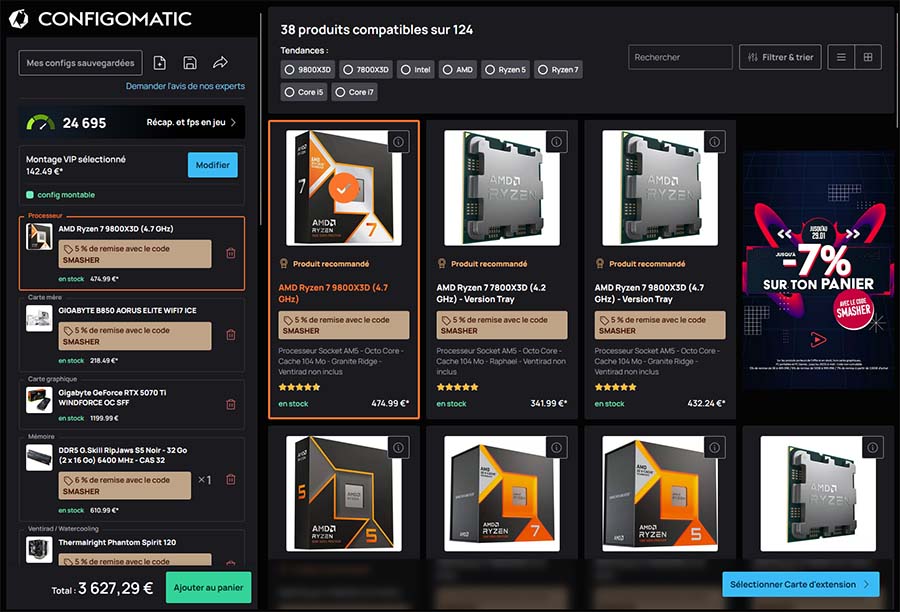Expand Récap. et fps en jeu
Image resolution: width=900 pixels, height=612 pixels.
(192, 123)
